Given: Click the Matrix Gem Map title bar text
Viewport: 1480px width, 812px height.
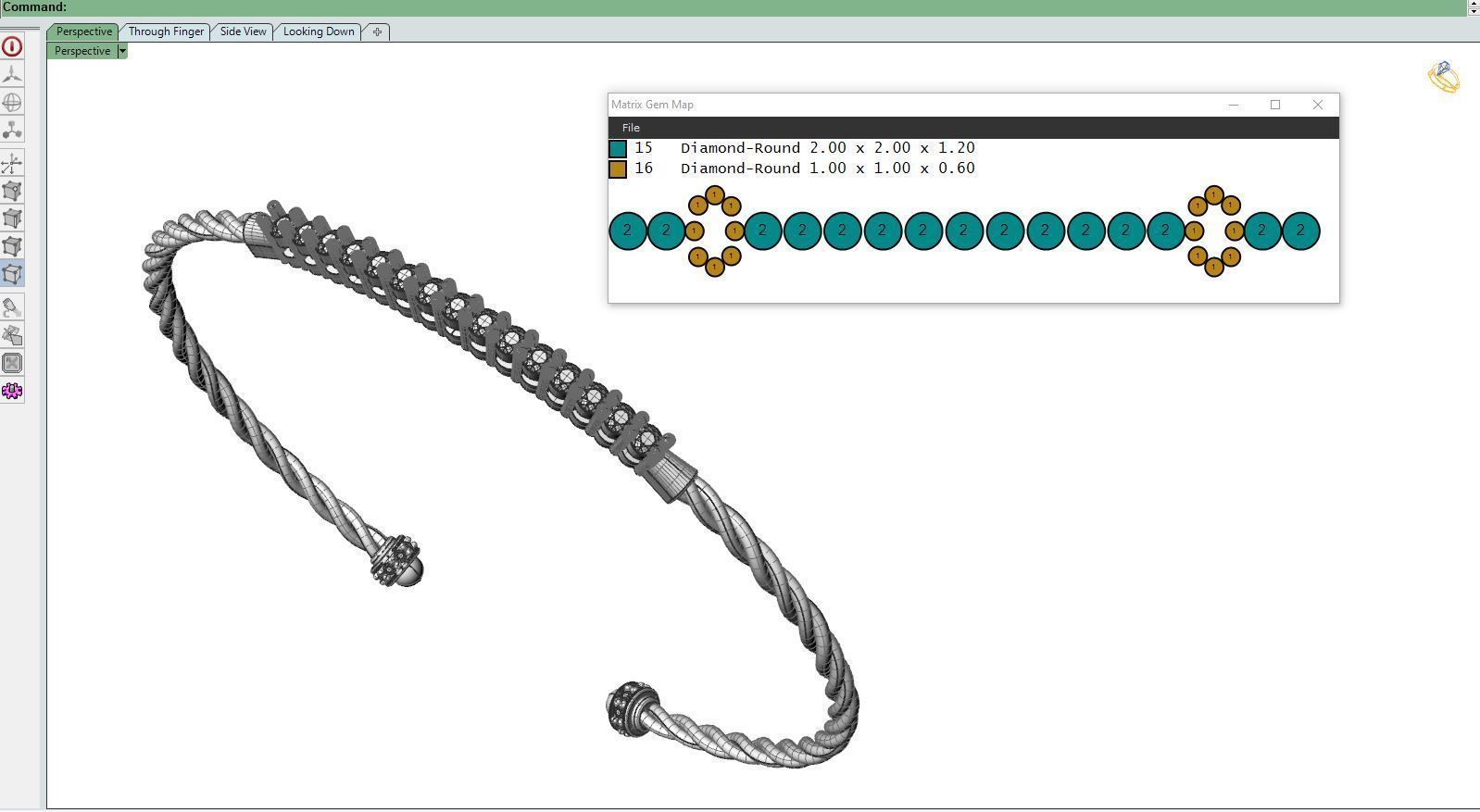Looking at the screenshot, I should [652, 105].
